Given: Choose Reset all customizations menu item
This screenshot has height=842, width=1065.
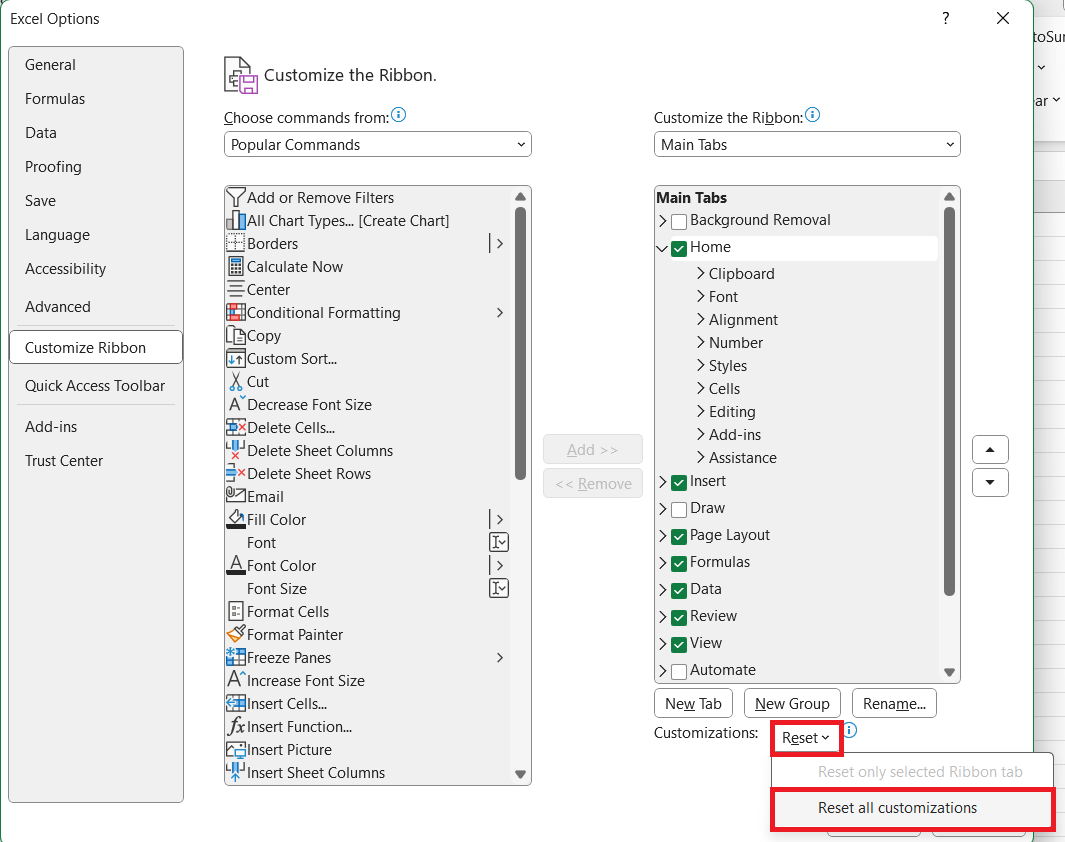Looking at the screenshot, I should point(912,808).
